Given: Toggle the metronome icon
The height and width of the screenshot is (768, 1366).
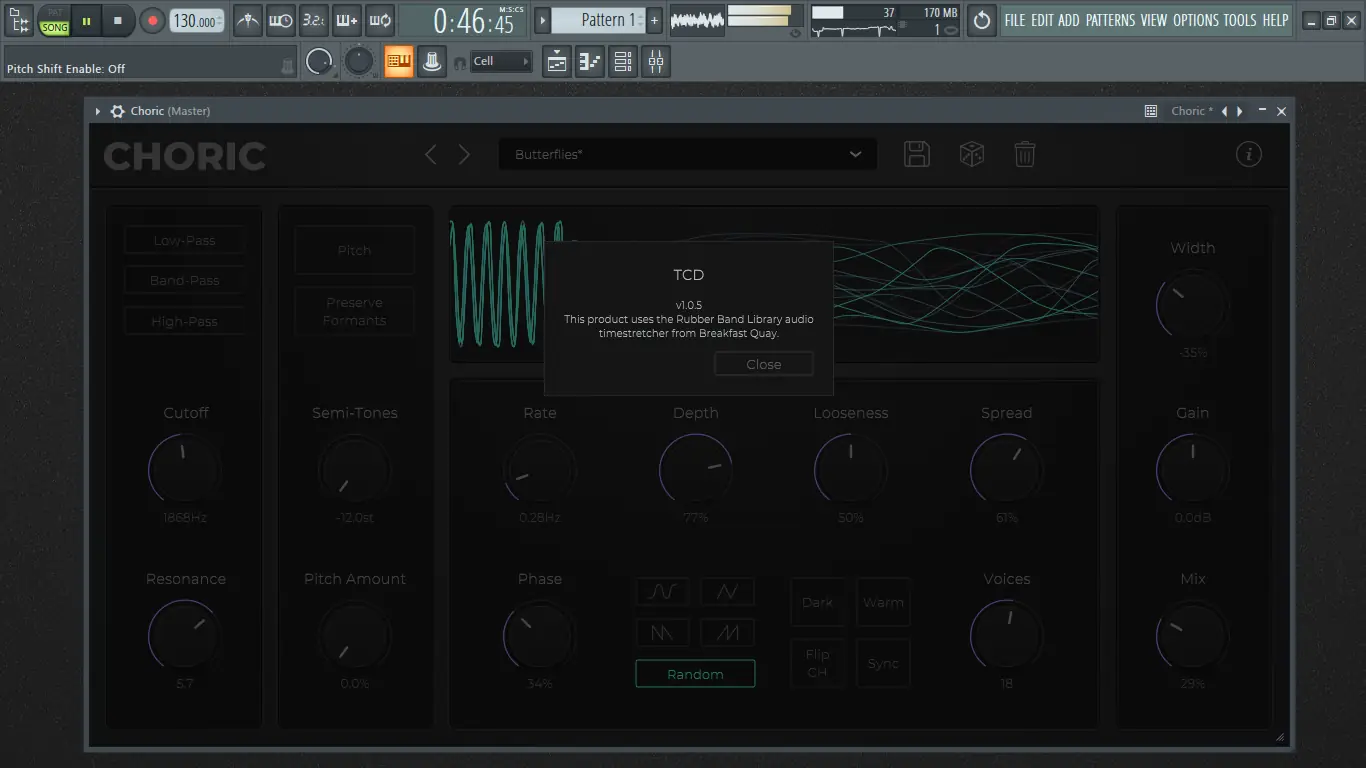Looking at the screenshot, I should click(248, 20).
